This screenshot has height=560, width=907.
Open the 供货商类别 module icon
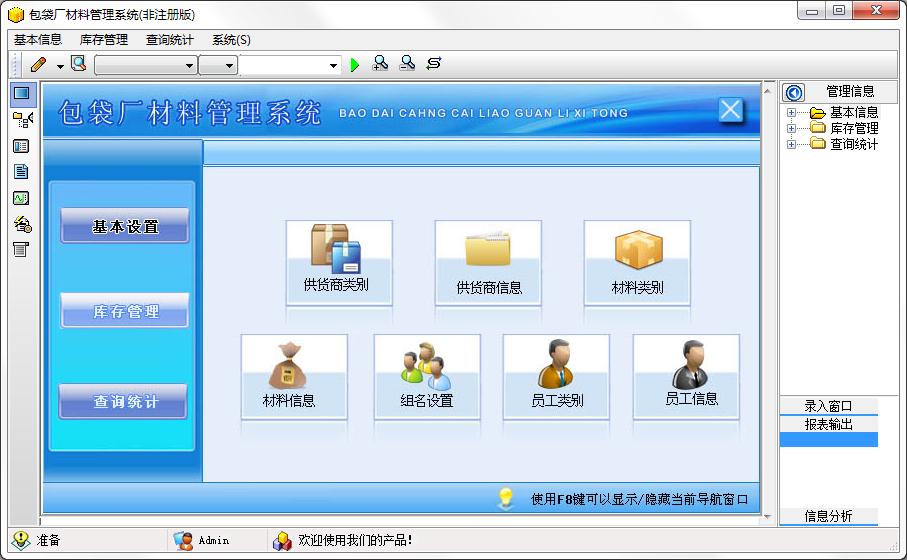(339, 262)
